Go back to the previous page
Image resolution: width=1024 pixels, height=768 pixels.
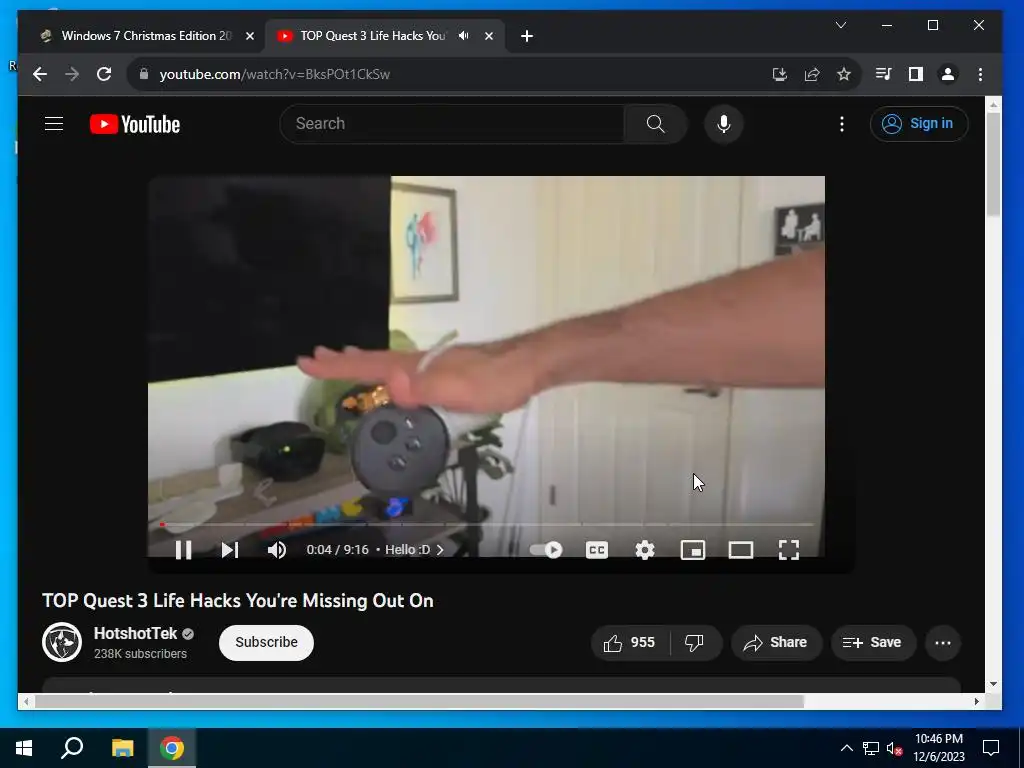pos(40,74)
